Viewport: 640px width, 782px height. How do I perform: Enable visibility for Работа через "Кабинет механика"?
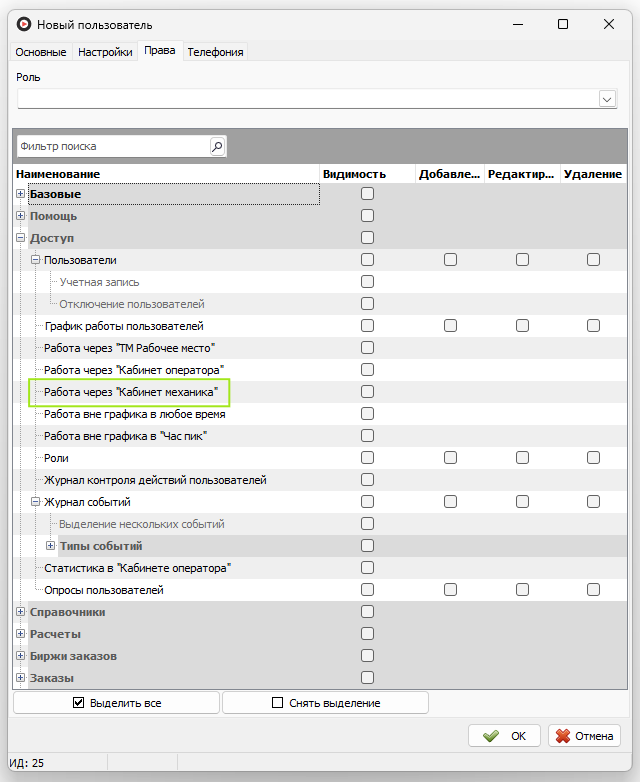367,392
